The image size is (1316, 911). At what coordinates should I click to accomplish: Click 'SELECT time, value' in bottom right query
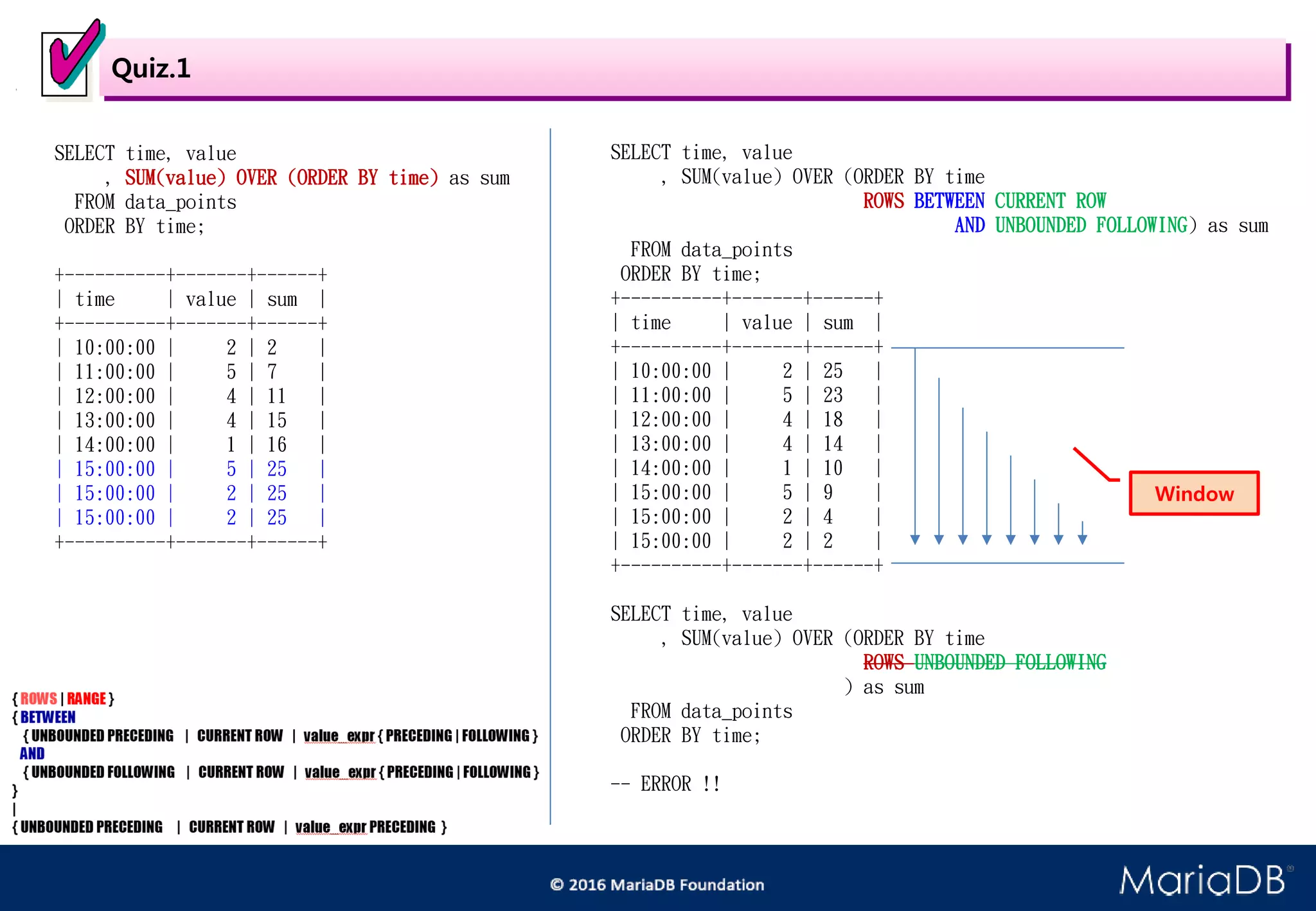pos(701,614)
